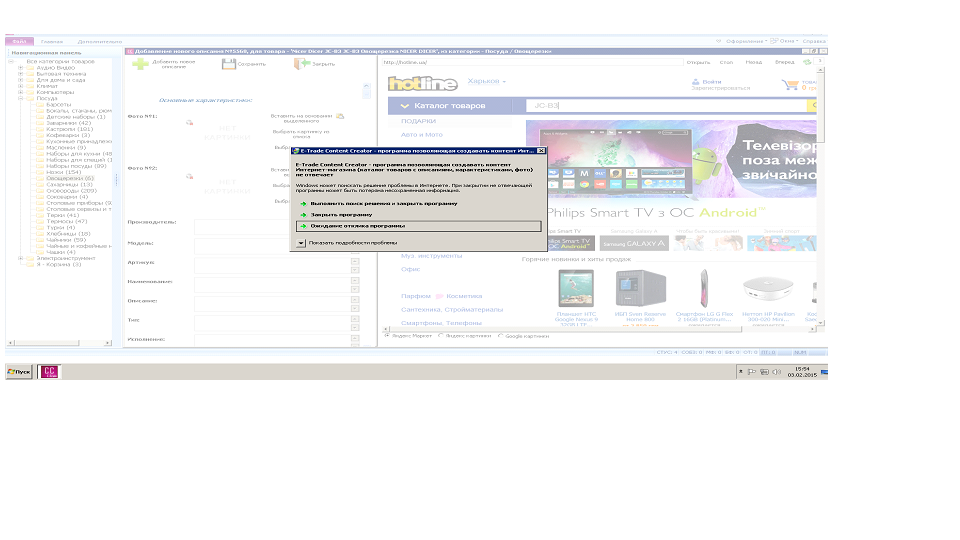Click the icon next to 'Вставить на основании выделенного'
This screenshot has width=960, height=540.
[x=340, y=116]
